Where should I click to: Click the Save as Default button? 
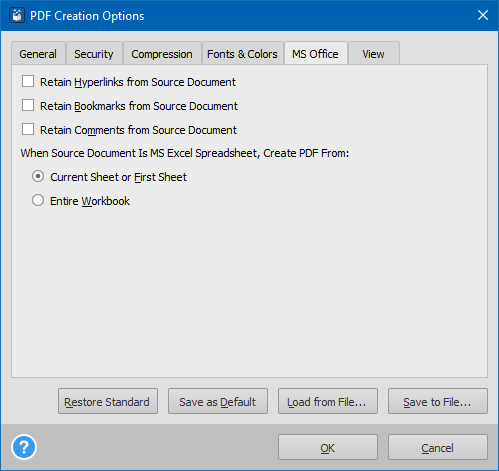(x=218, y=401)
